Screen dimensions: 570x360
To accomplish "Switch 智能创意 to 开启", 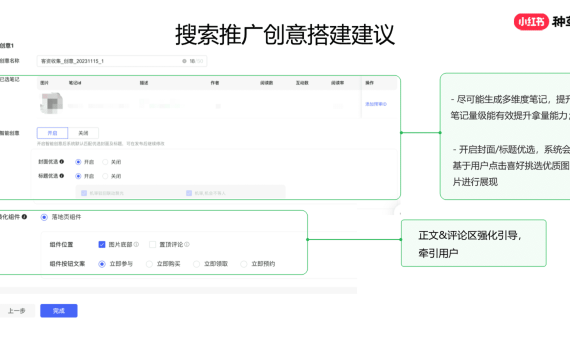I will pyautogui.click(x=52, y=133).
